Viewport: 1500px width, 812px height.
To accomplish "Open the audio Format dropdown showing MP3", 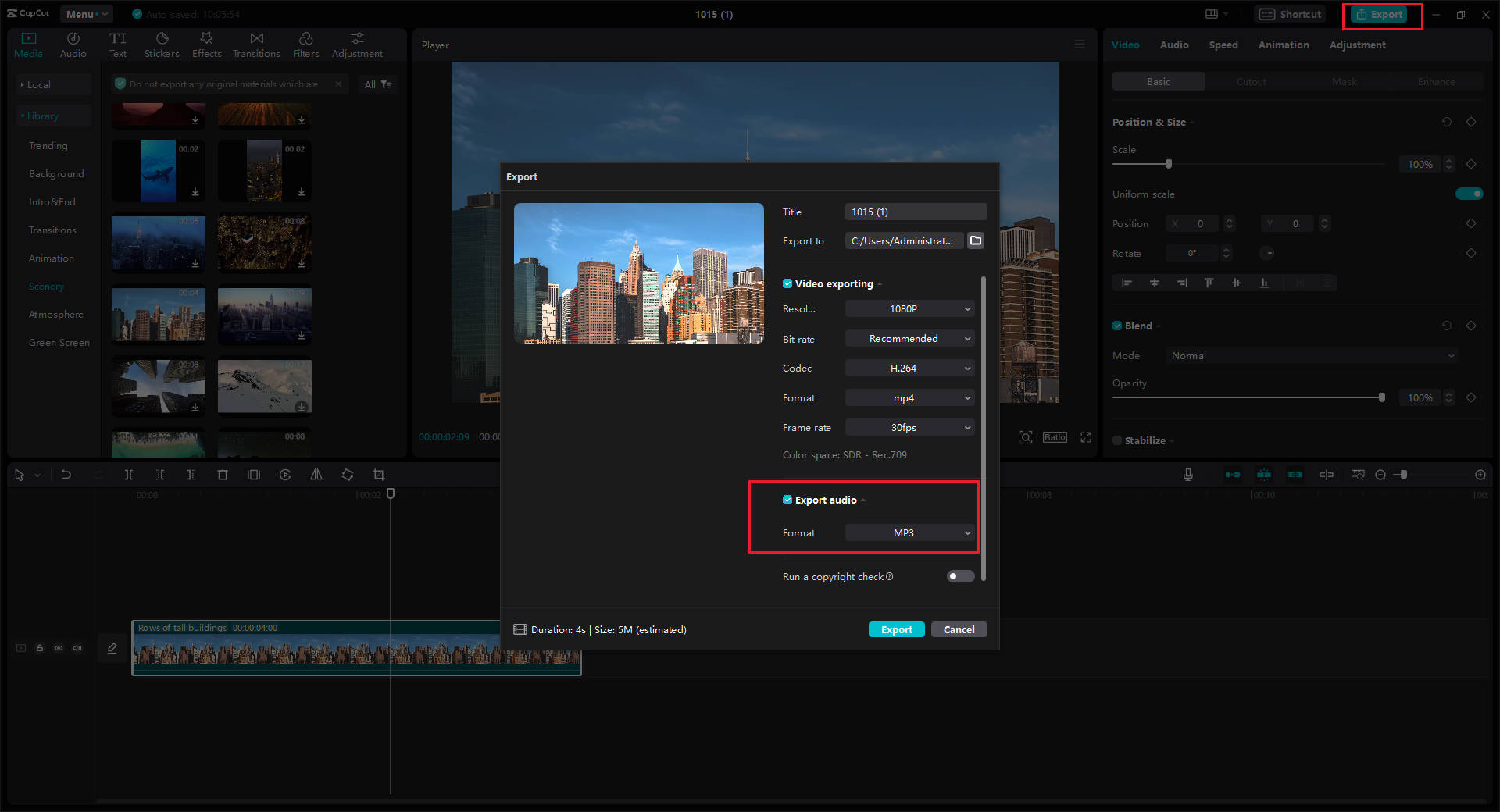I will (909, 532).
